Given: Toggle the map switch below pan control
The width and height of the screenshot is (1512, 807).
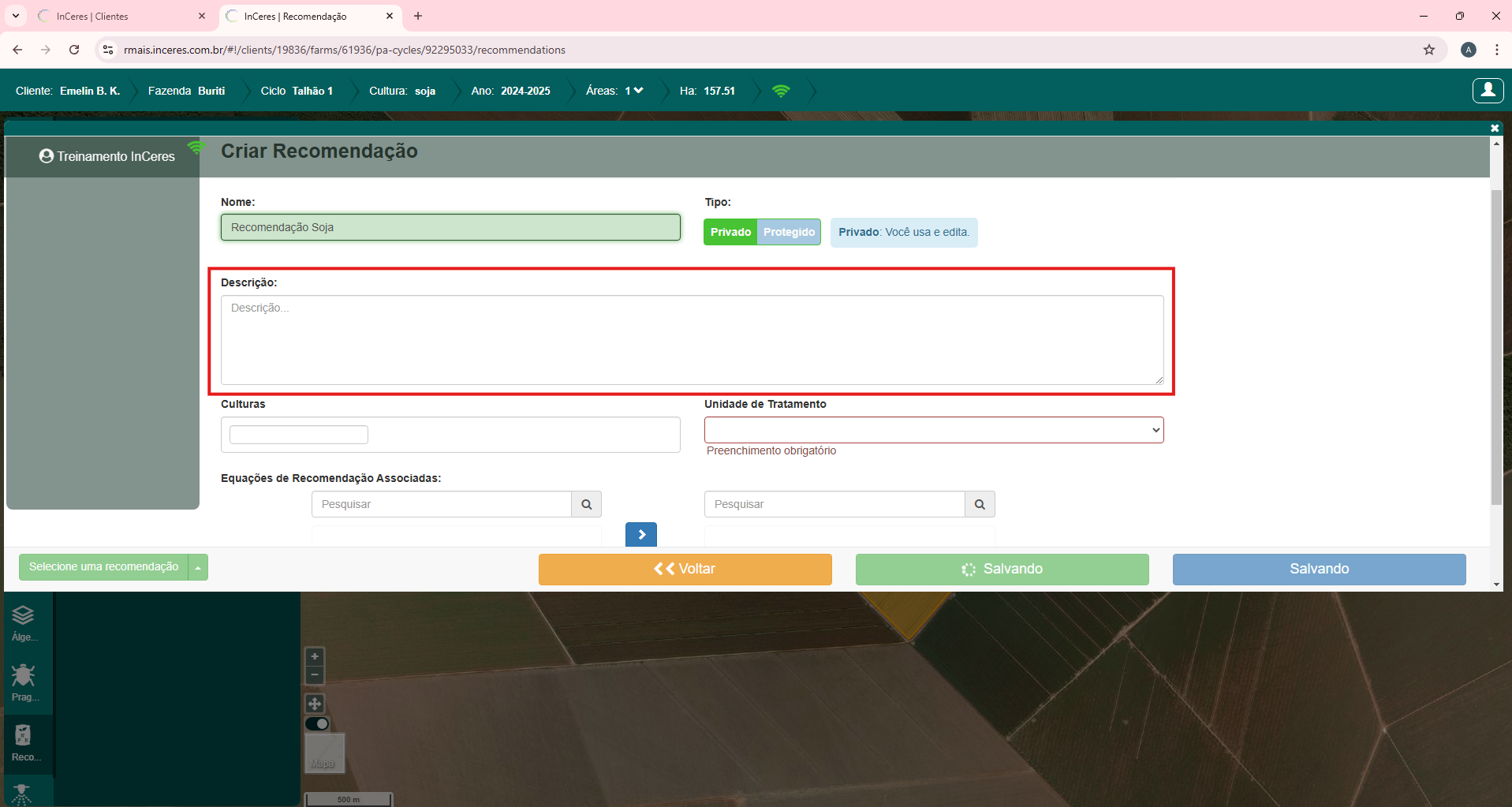Looking at the screenshot, I should (x=317, y=723).
